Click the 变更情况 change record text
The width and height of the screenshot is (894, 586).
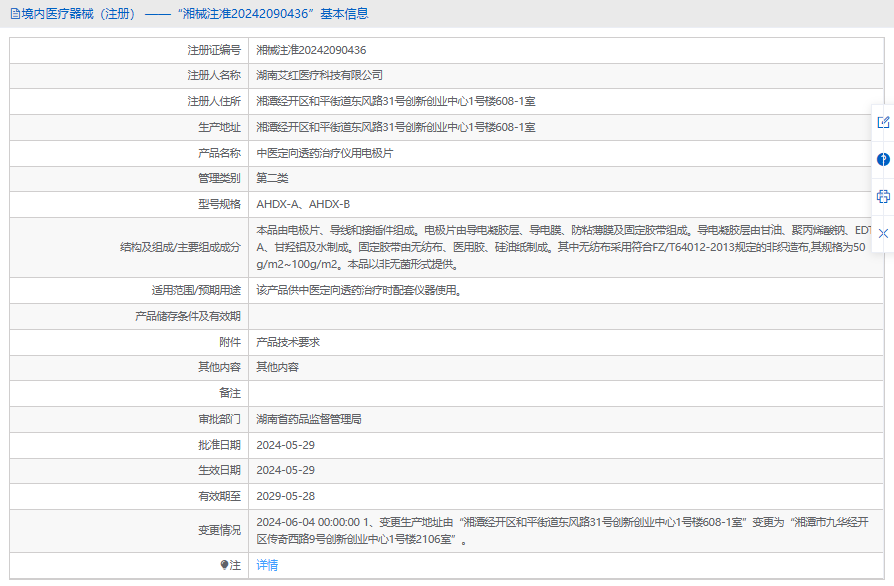pos(562,531)
